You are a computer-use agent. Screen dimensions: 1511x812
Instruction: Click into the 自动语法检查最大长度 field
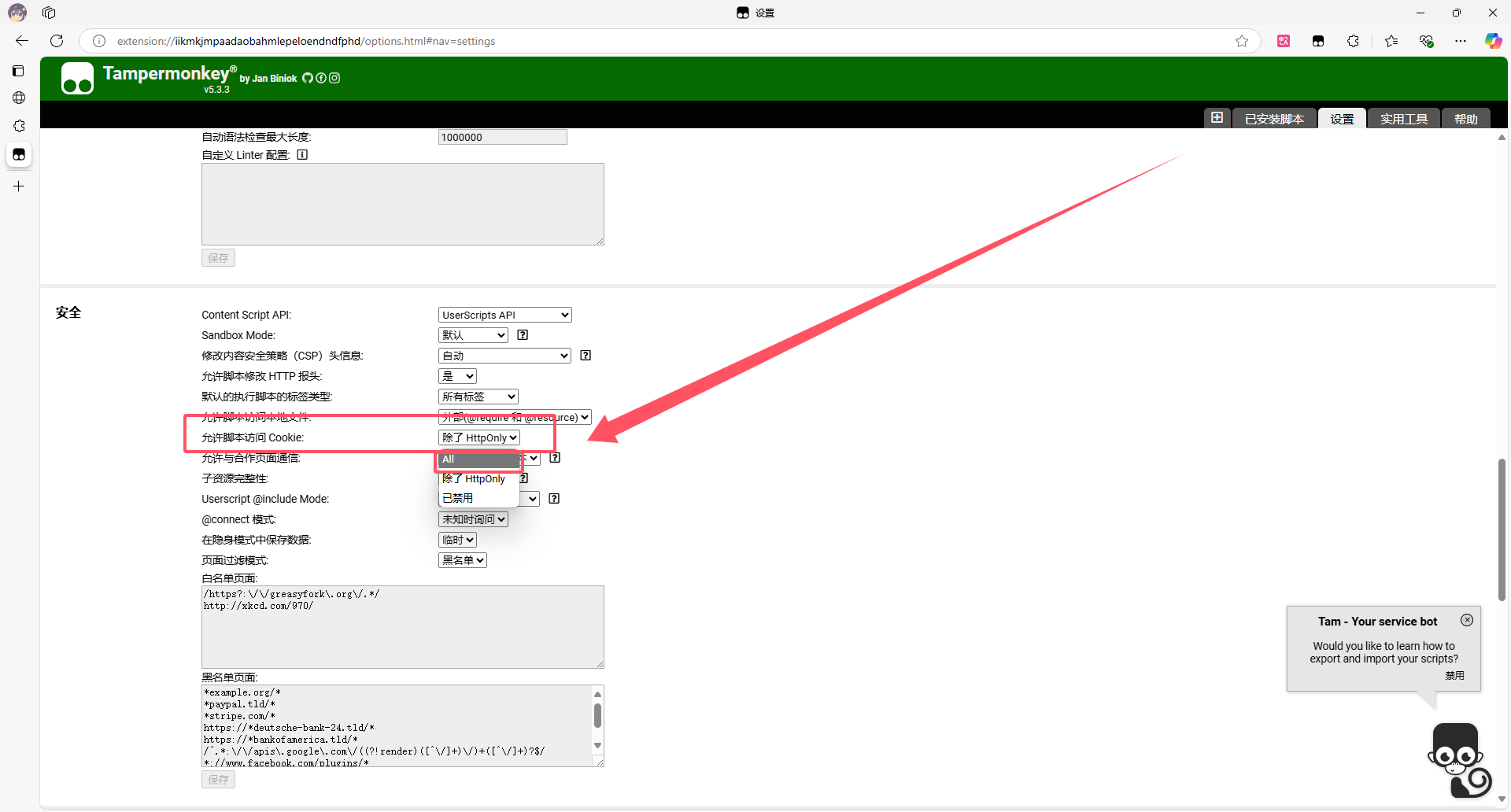coord(502,137)
